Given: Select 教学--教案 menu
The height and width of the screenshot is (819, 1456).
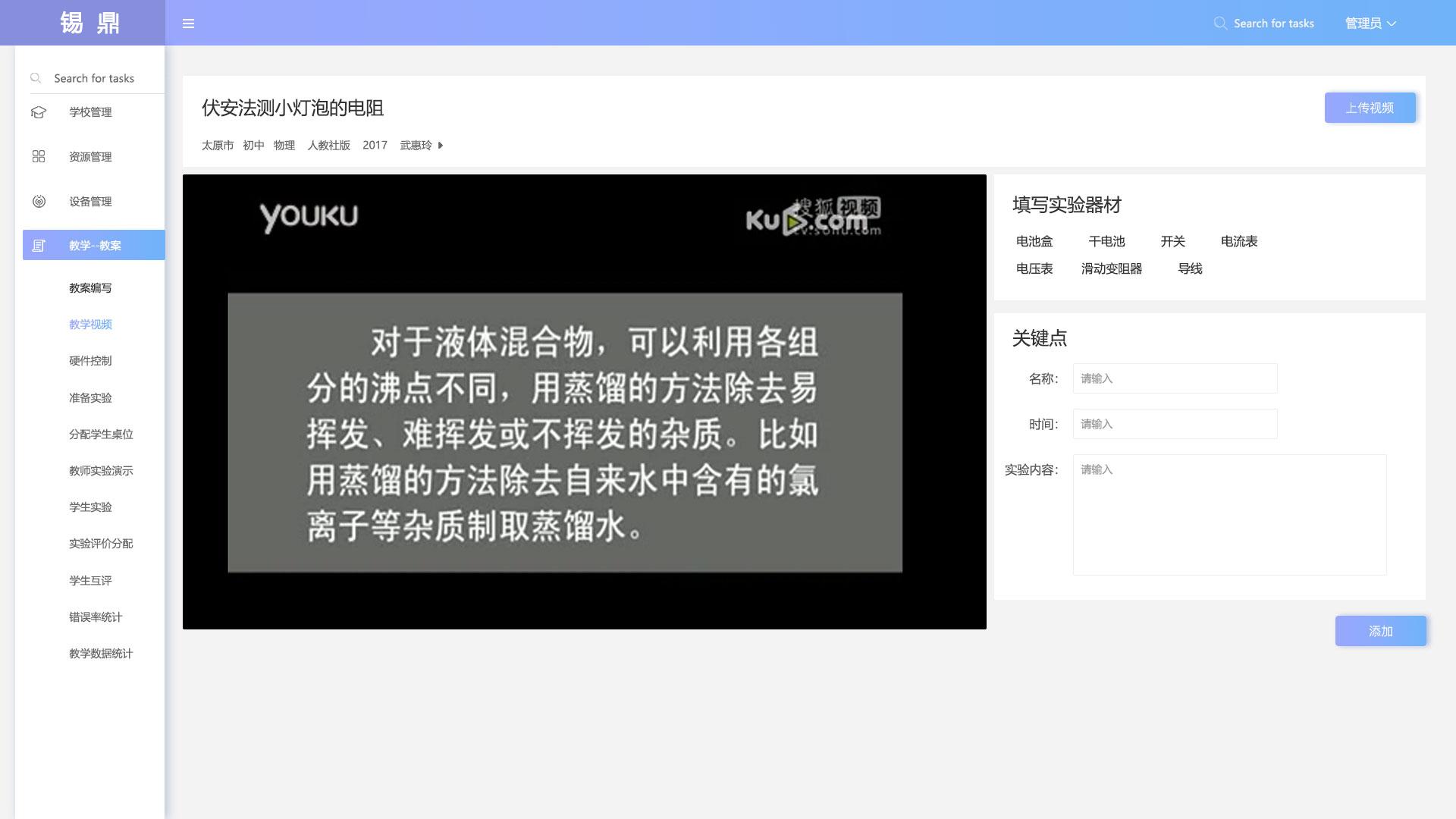Looking at the screenshot, I should (93, 245).
